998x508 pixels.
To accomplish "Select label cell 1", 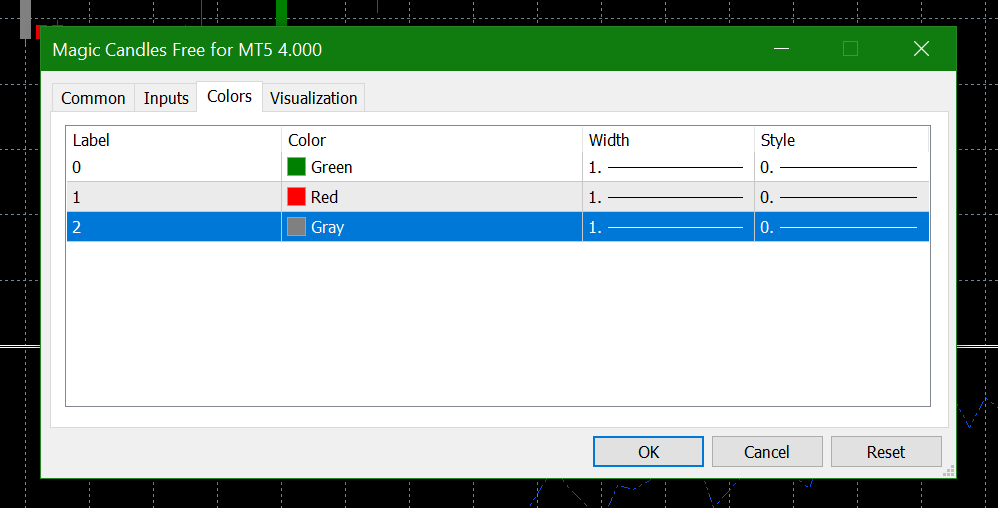I will coord(174,197).
